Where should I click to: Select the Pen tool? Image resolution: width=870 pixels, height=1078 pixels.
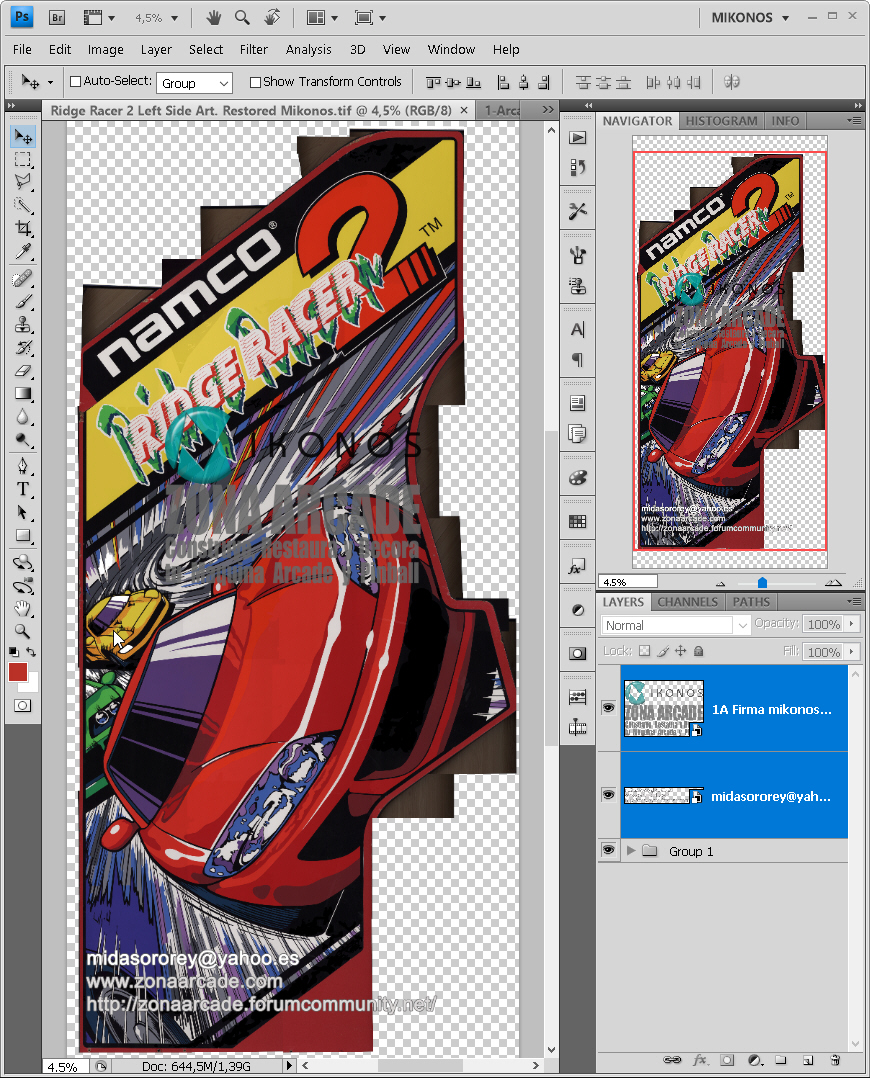click(x=23, y=467)
